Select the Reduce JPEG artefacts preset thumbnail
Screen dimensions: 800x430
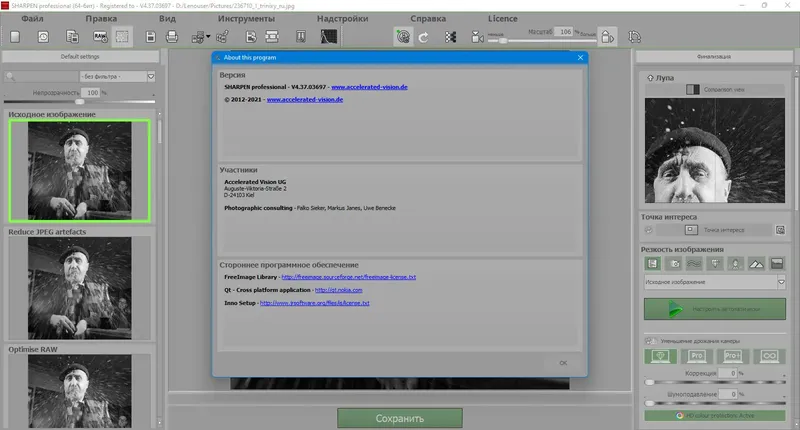(x=80, y=288)
